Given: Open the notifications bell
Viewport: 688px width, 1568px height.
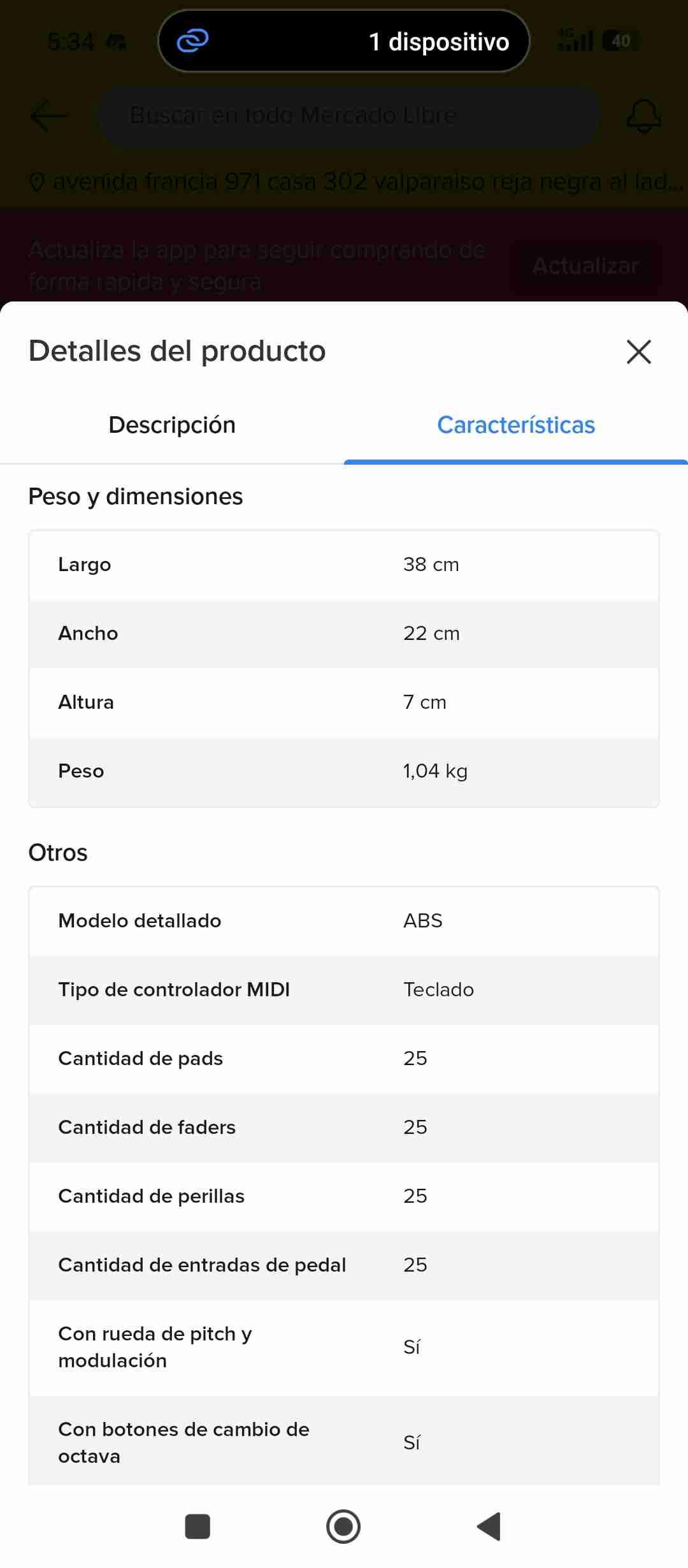Looking at the screenshot, I should [x=643, y=116].
